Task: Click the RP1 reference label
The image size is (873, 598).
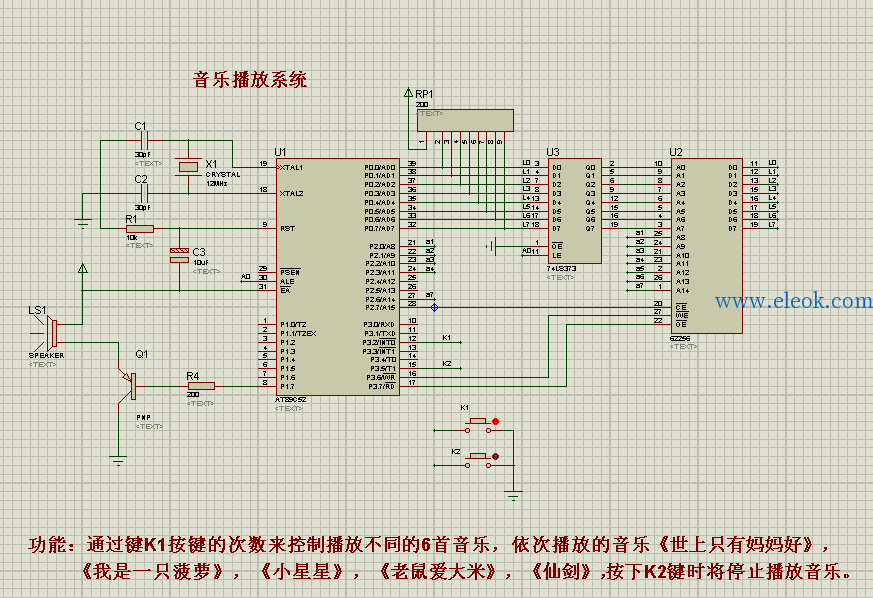Action: (x=424, y=94)
